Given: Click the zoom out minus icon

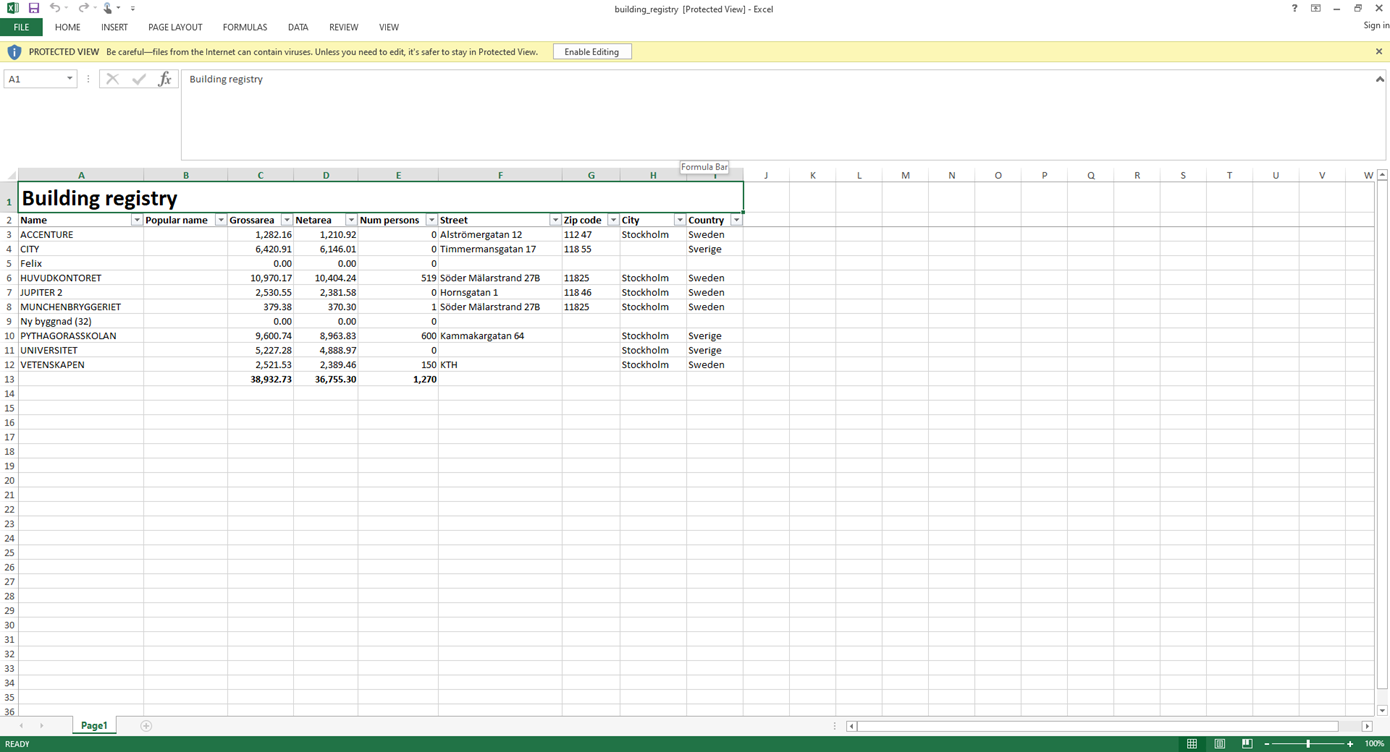Looking at the screenshot, I should click(1267, 744).
